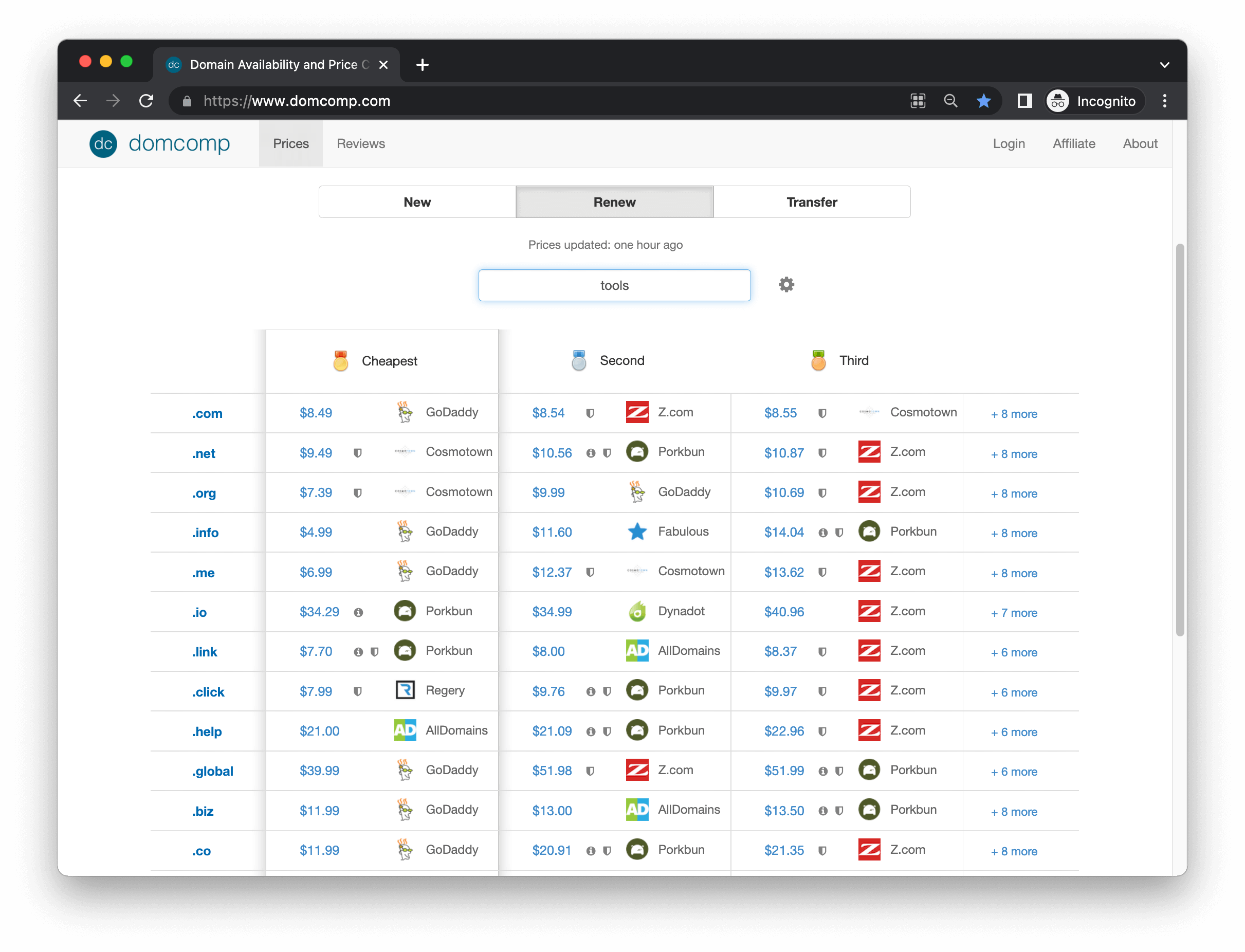Screen dimensions: 1245x952
Task: Click the browser address bar URL
Action: (297, 101)
